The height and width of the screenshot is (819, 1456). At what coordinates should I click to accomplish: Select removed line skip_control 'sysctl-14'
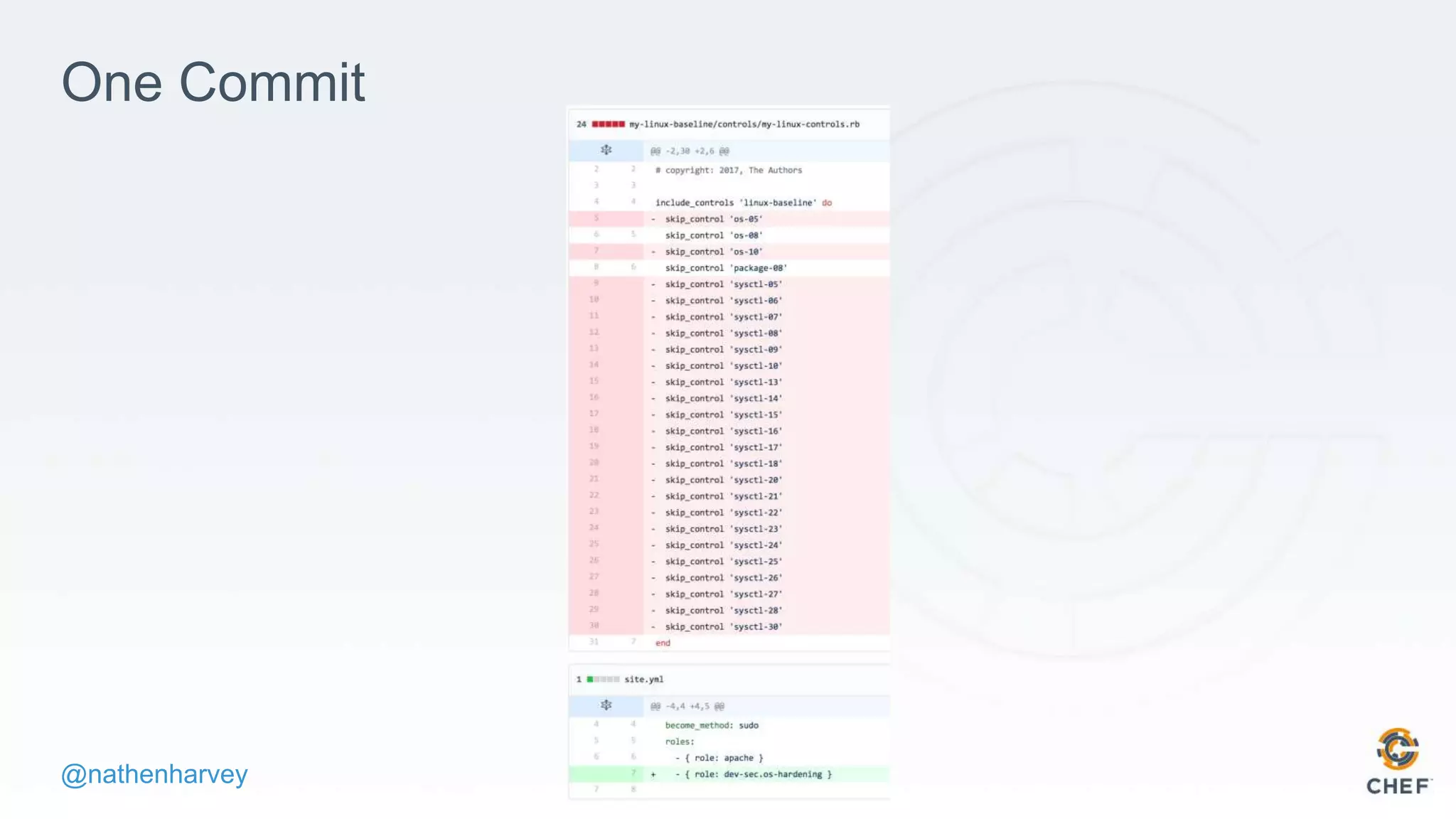pyautogui.click(x=729, y=399)
